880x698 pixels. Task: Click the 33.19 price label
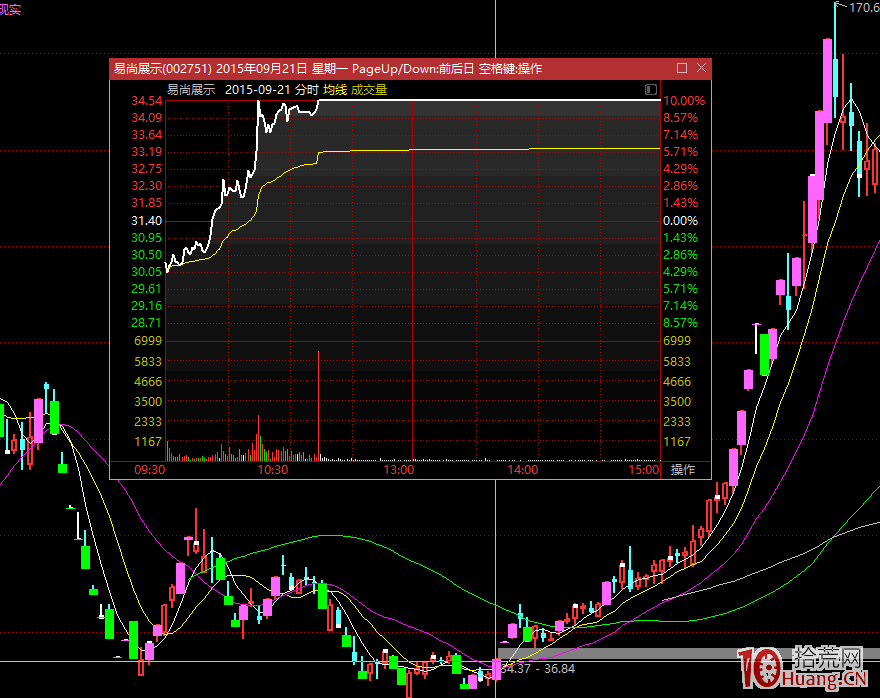click(x=146, y=152)
